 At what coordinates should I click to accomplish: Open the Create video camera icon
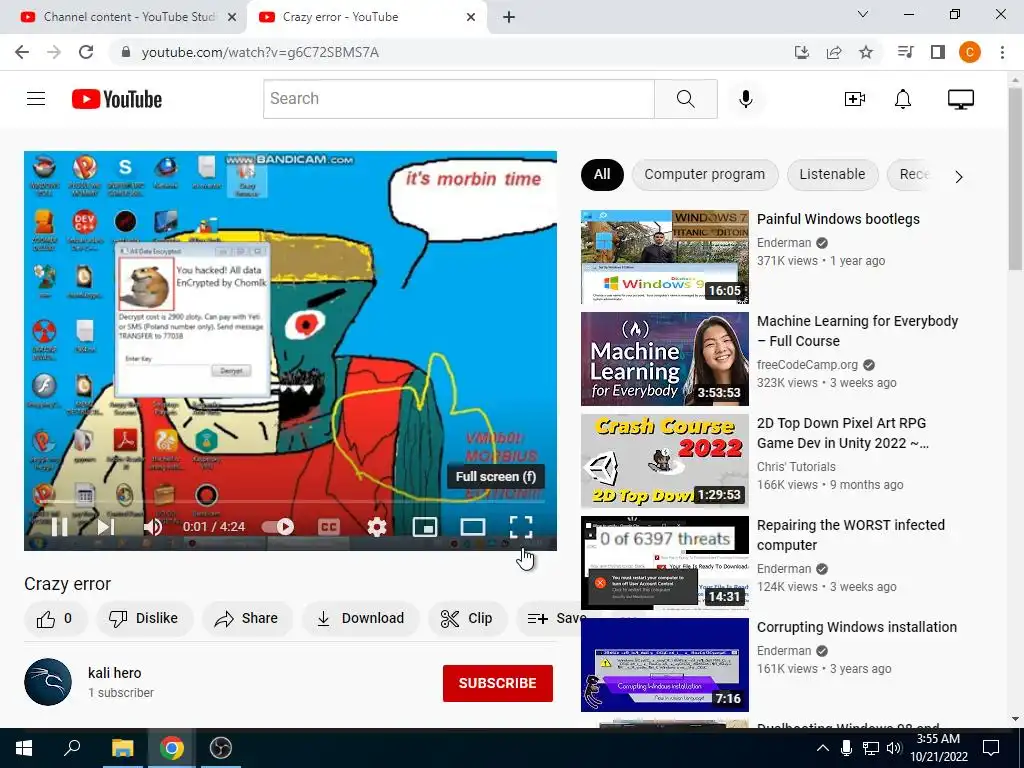tap(854, 99)
